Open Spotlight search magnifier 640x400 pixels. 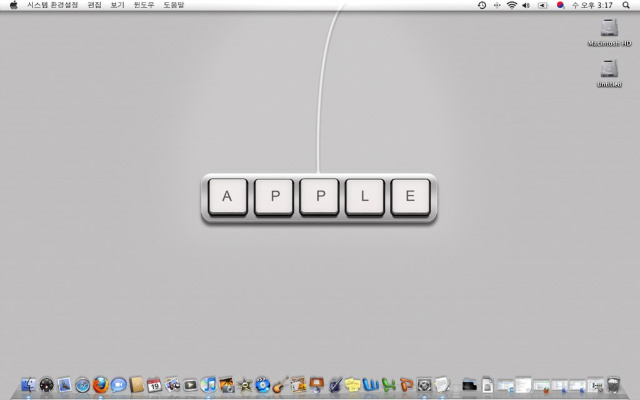[x=626, y=5]
